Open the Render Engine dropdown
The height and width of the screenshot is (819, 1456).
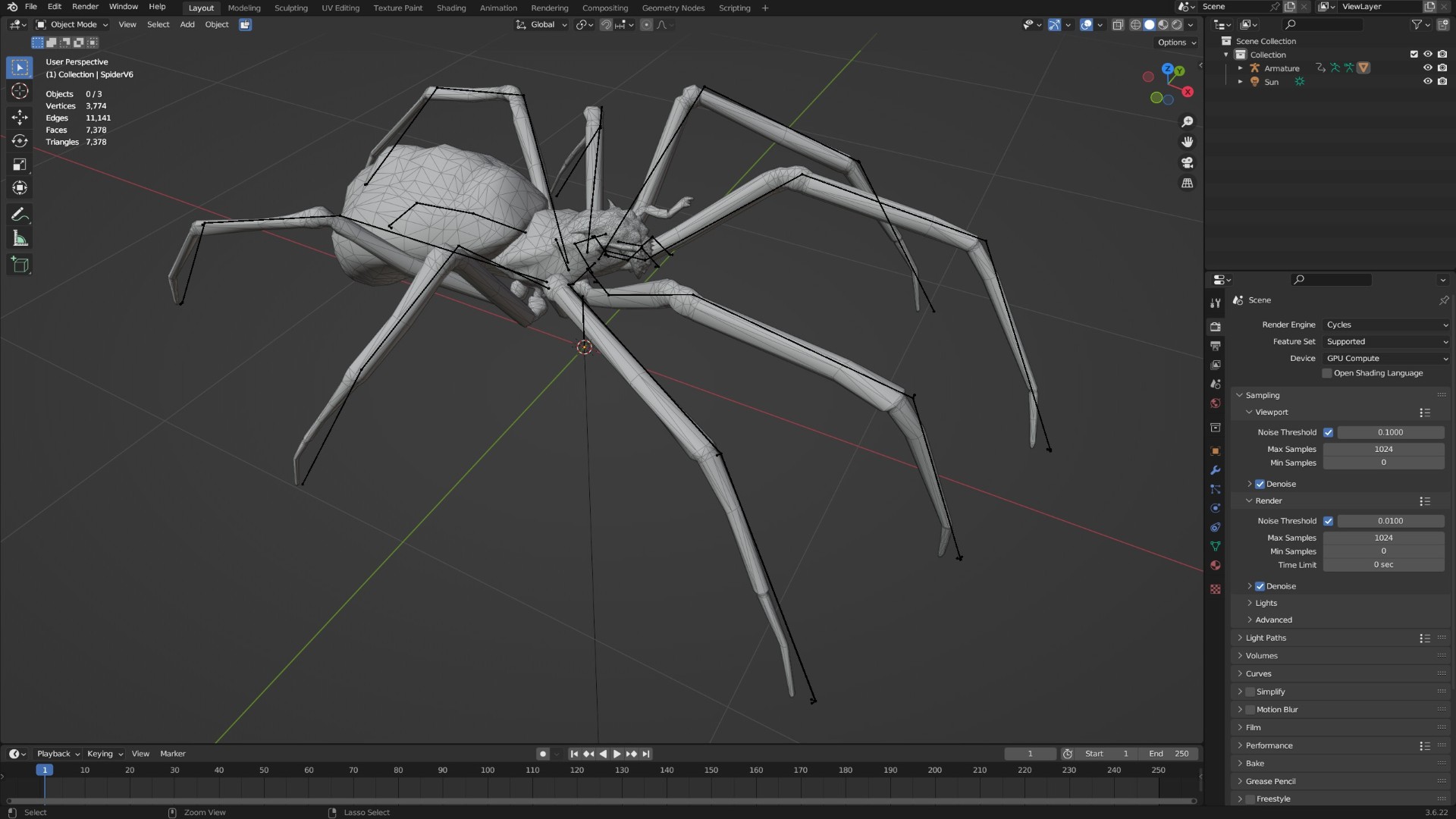[x=1386, y=325]
